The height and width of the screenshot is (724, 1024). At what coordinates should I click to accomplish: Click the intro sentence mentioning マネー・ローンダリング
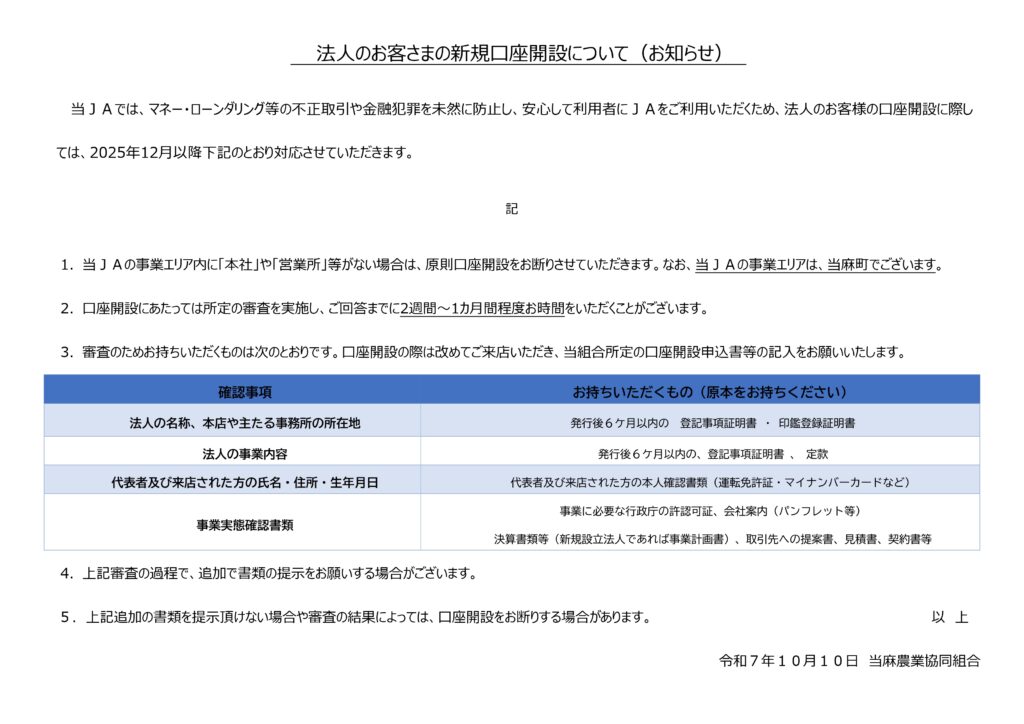tap(520, 109)
